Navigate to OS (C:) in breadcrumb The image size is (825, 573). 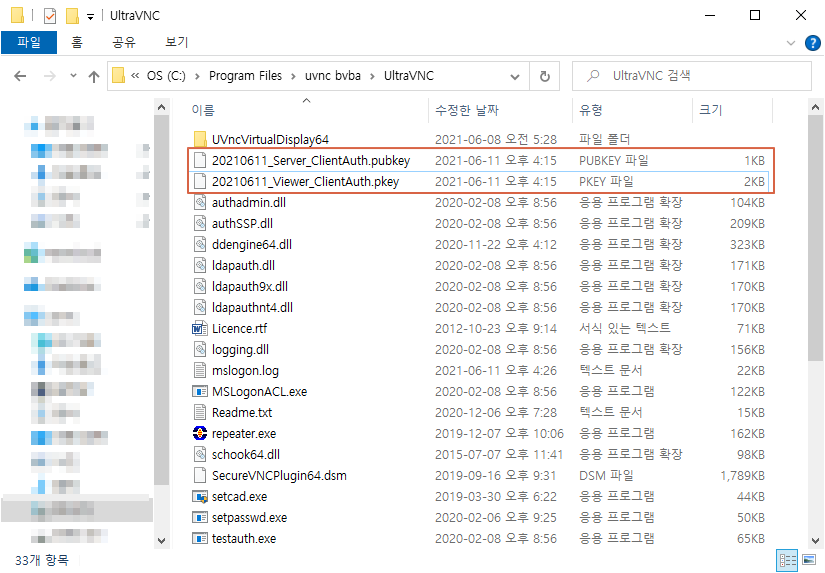click(x=166, y=76)
